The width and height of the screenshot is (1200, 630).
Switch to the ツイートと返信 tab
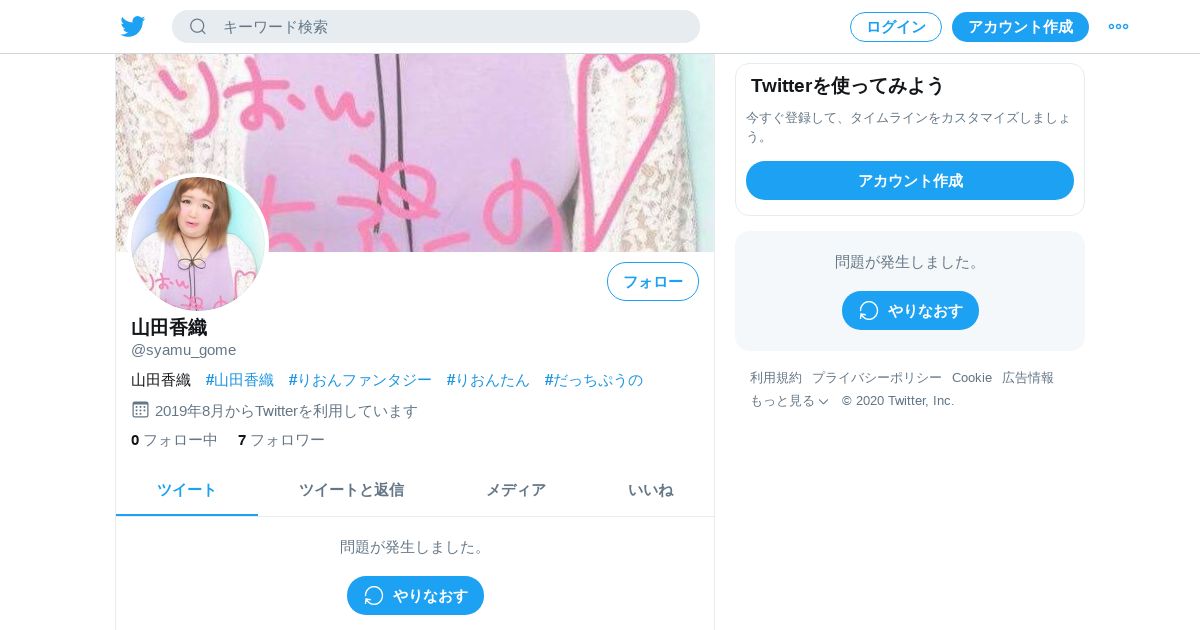351,490
